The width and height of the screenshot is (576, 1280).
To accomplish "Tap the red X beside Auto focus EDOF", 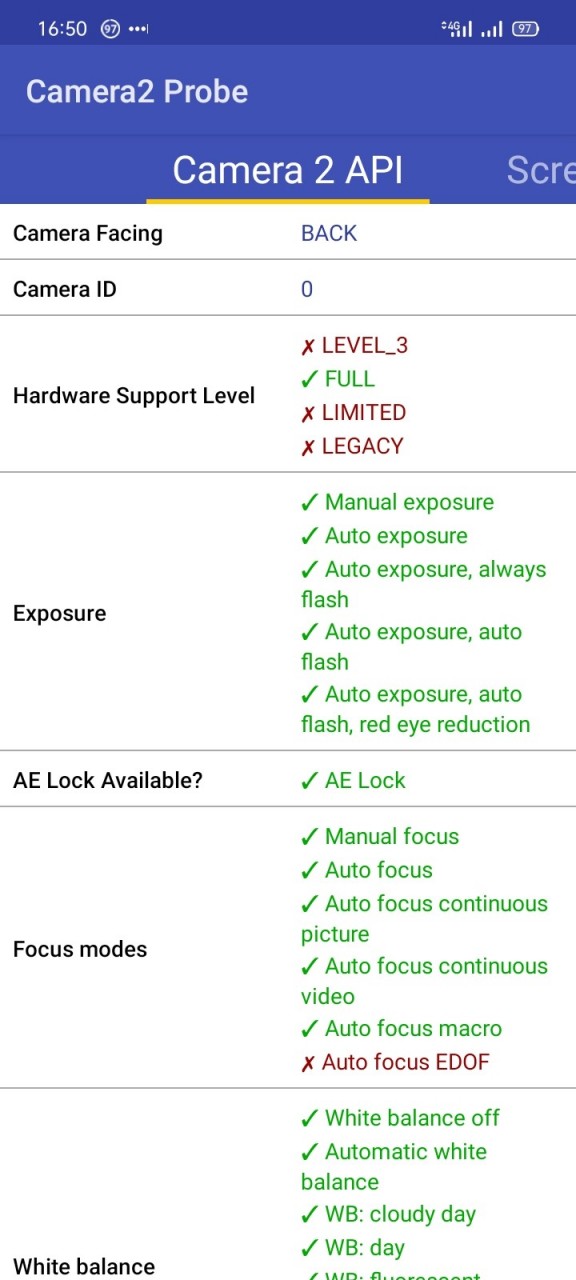I will (x=308, y=1062).
